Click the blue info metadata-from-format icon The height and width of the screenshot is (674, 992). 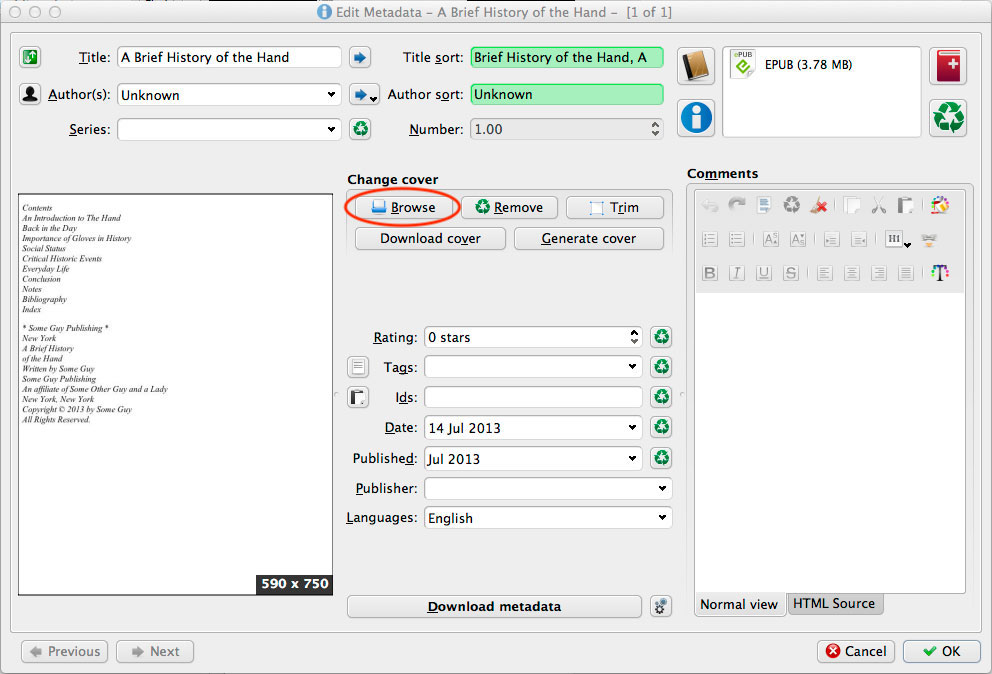[697, 117]
